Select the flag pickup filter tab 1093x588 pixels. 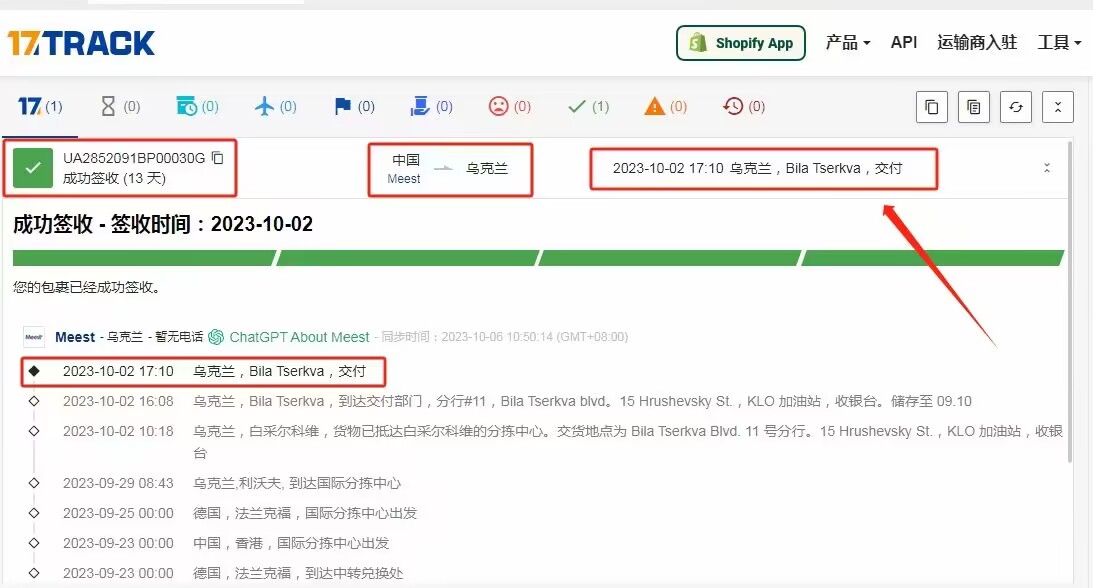(x=354, y=107)
